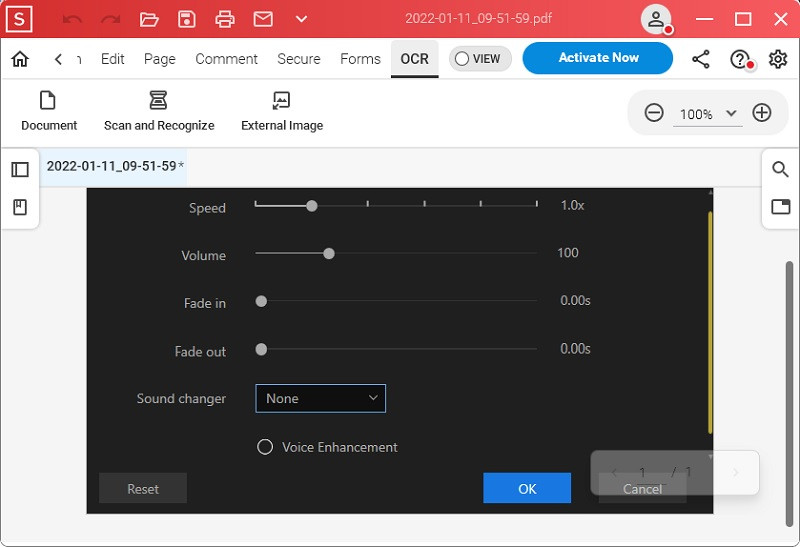Click the Speed slider handle

click(312, 206)
